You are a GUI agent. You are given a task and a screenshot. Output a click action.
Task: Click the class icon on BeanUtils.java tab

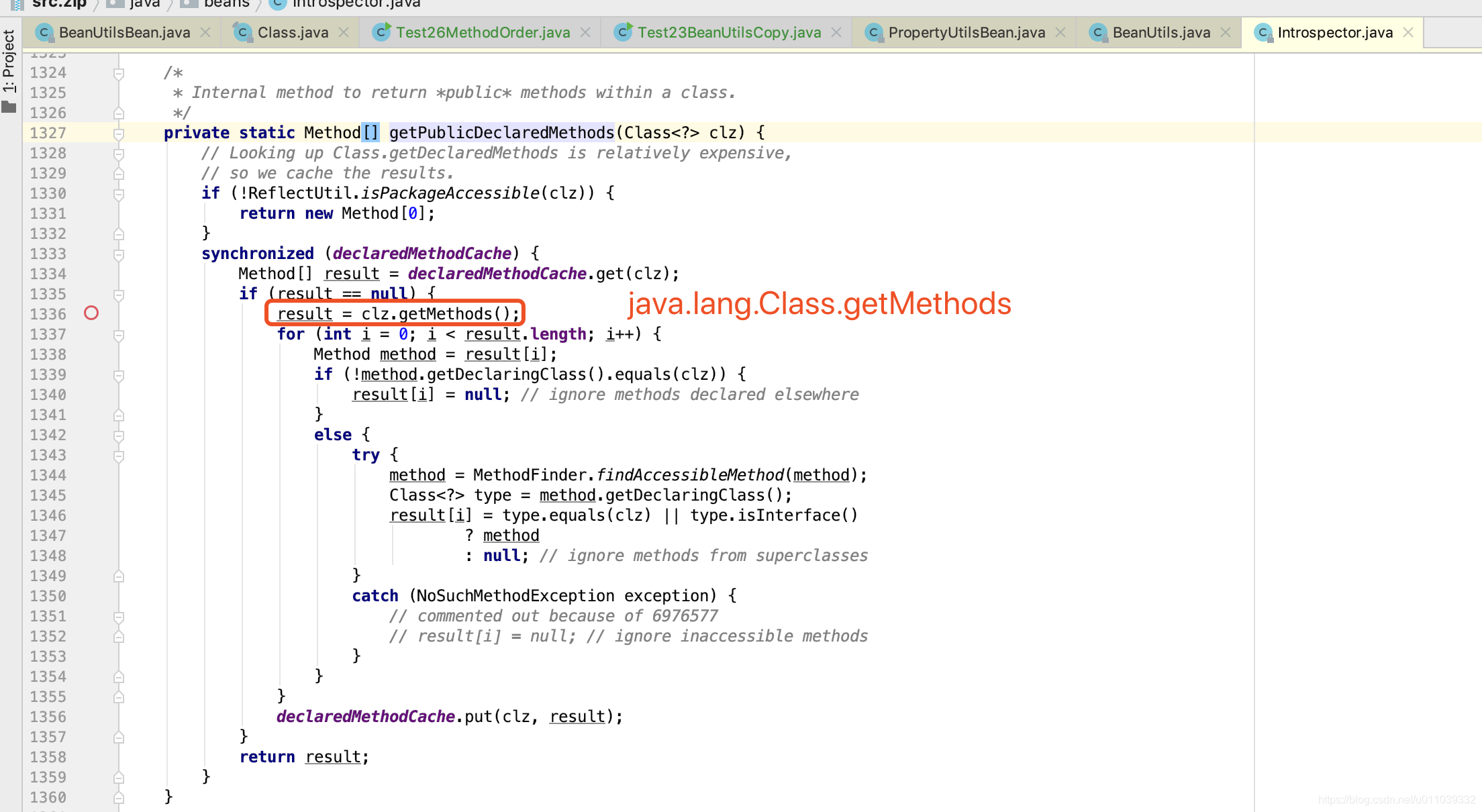1098,32
